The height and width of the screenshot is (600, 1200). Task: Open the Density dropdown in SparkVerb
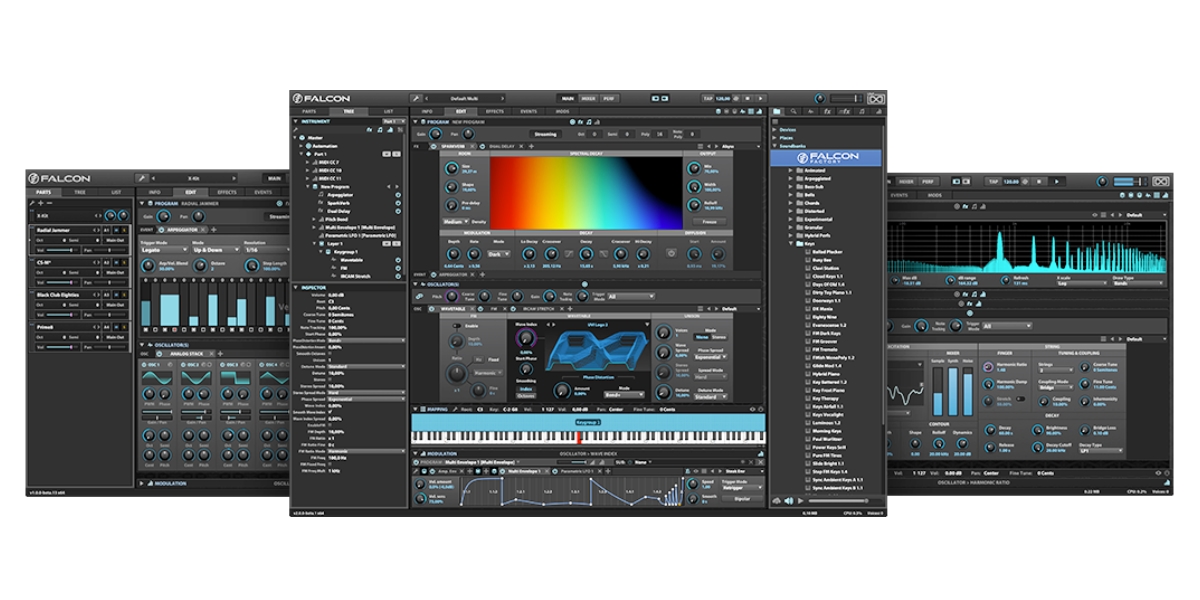(455, 219)
